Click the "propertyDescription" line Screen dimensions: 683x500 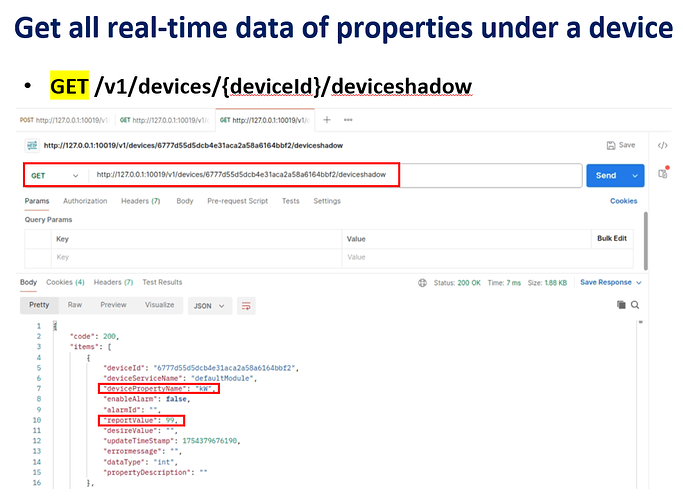point(155,473)
